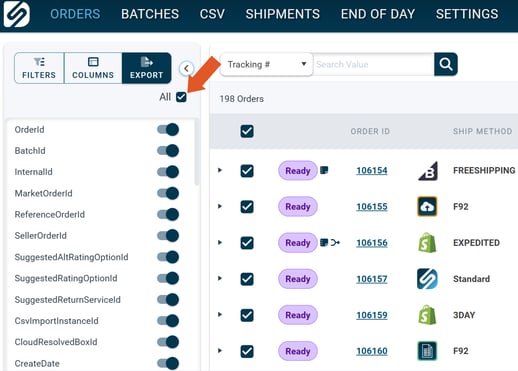Click the Ready status on order 106156
Screen dimensions: 518x371
coord(298,243)
